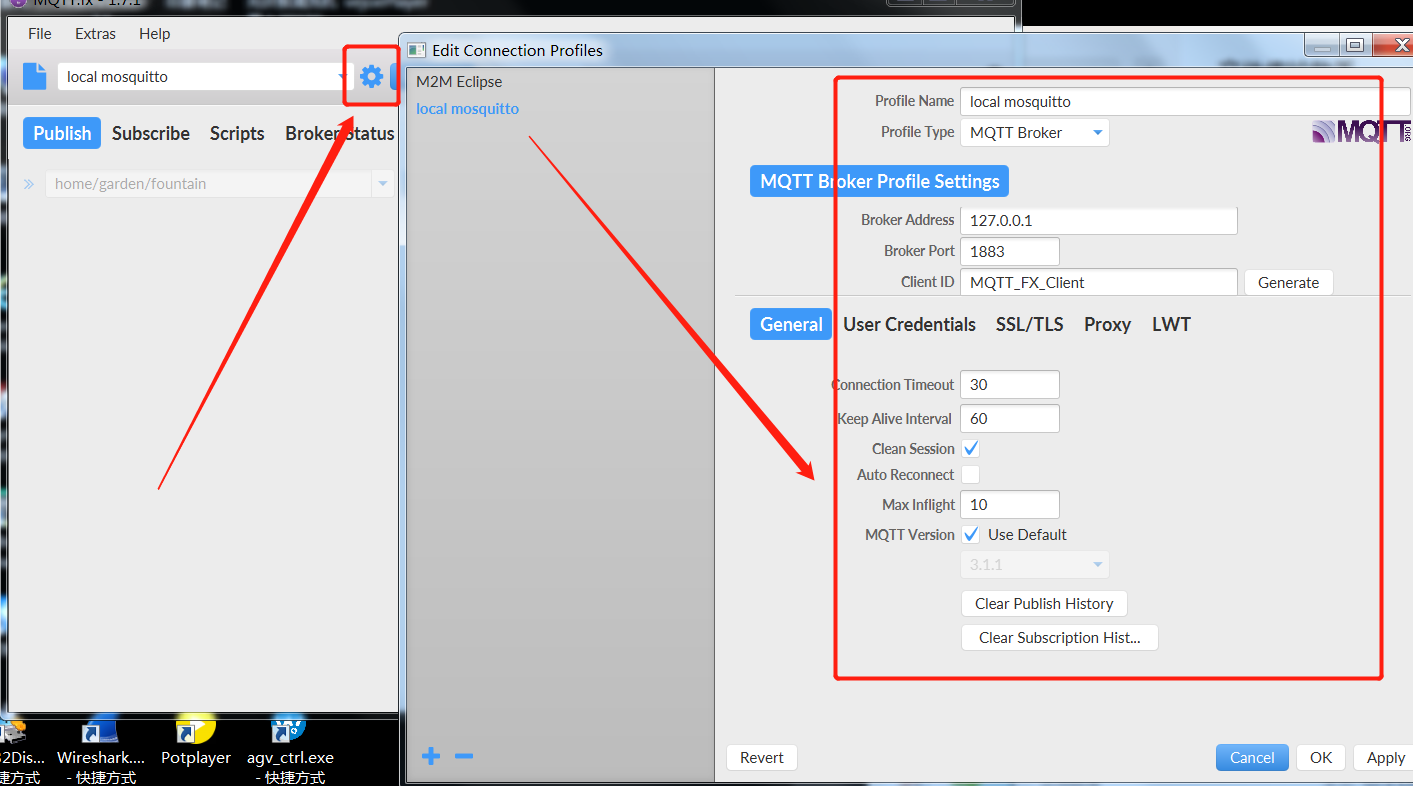Open the 3.1.1 MQTT version dropdown
1413x786 pixels.
point(1034,564)
